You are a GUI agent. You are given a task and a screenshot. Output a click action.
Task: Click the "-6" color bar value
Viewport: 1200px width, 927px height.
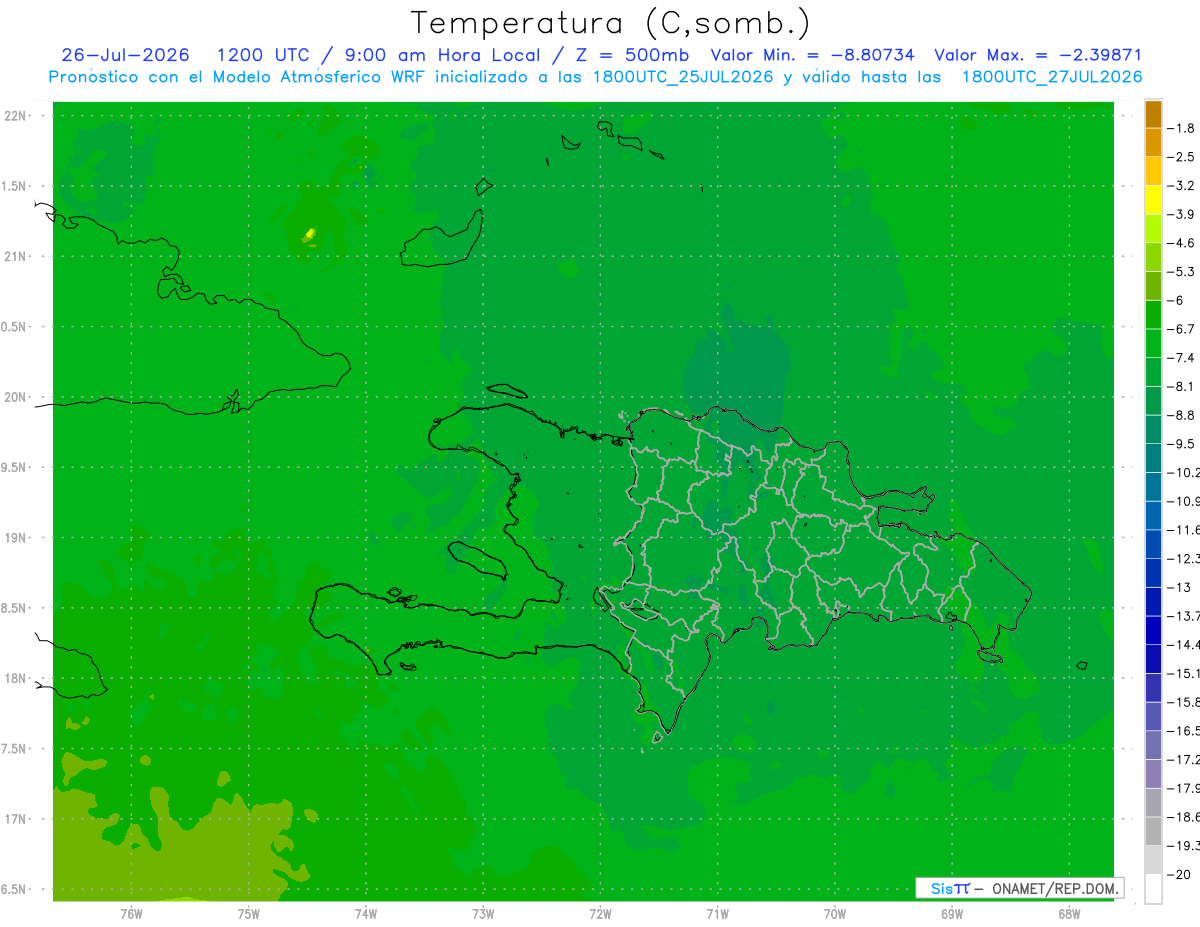[1177, 300]
